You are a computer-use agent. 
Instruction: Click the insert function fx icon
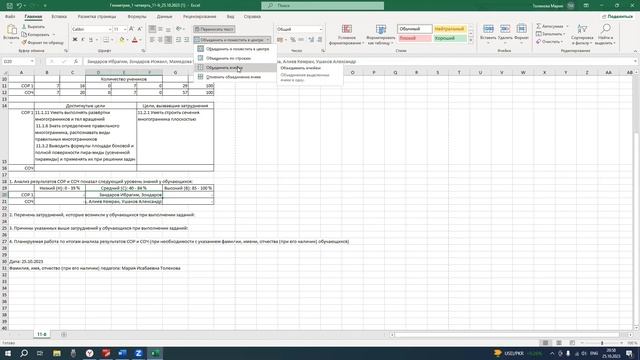(76, 61)
